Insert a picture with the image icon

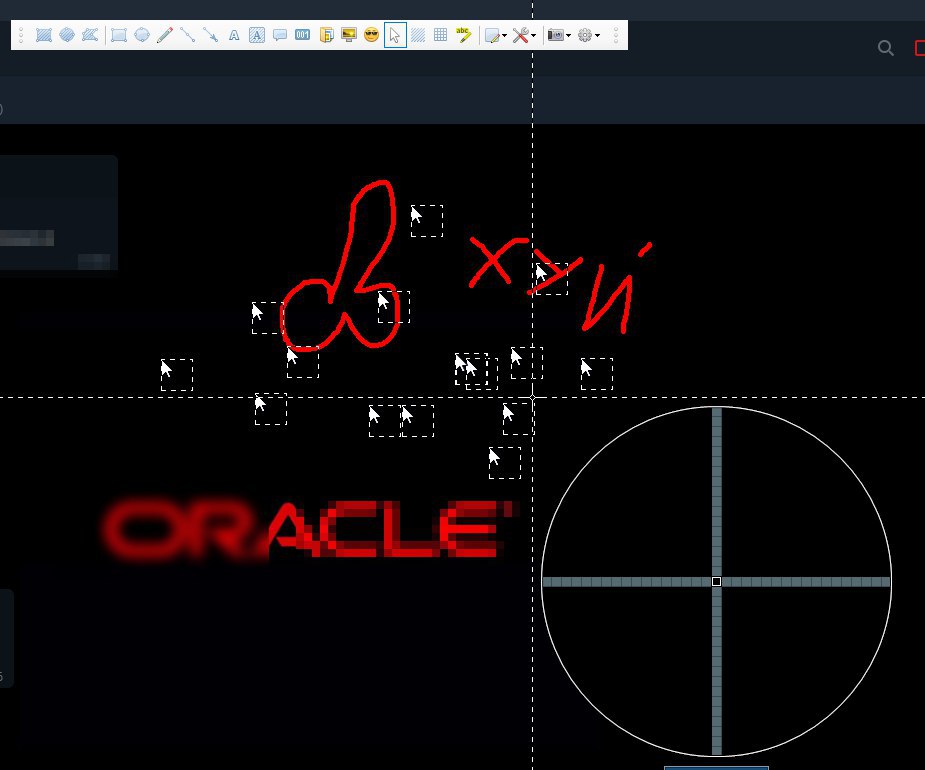point(349,35)
